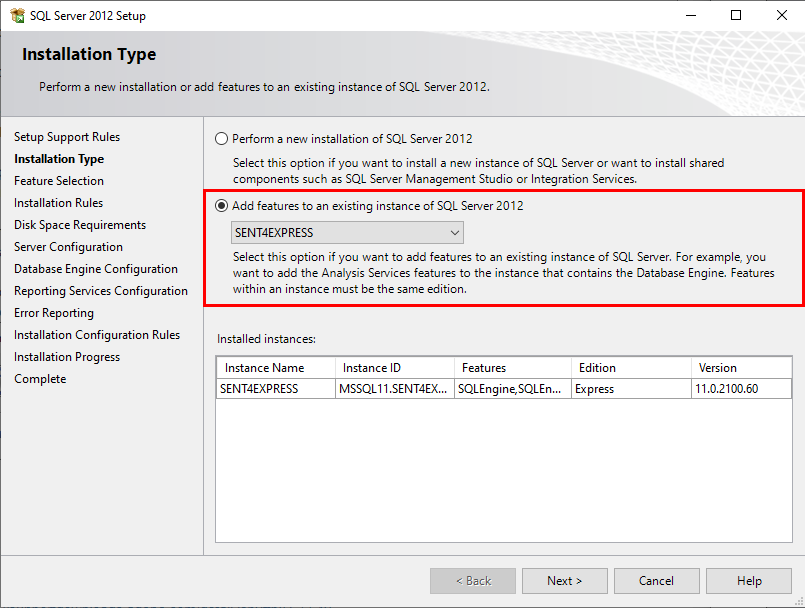Viewport: 805px width, 608px height.
Task: Select 'Add features to an existing instance'
Action: tap(222, 206)
